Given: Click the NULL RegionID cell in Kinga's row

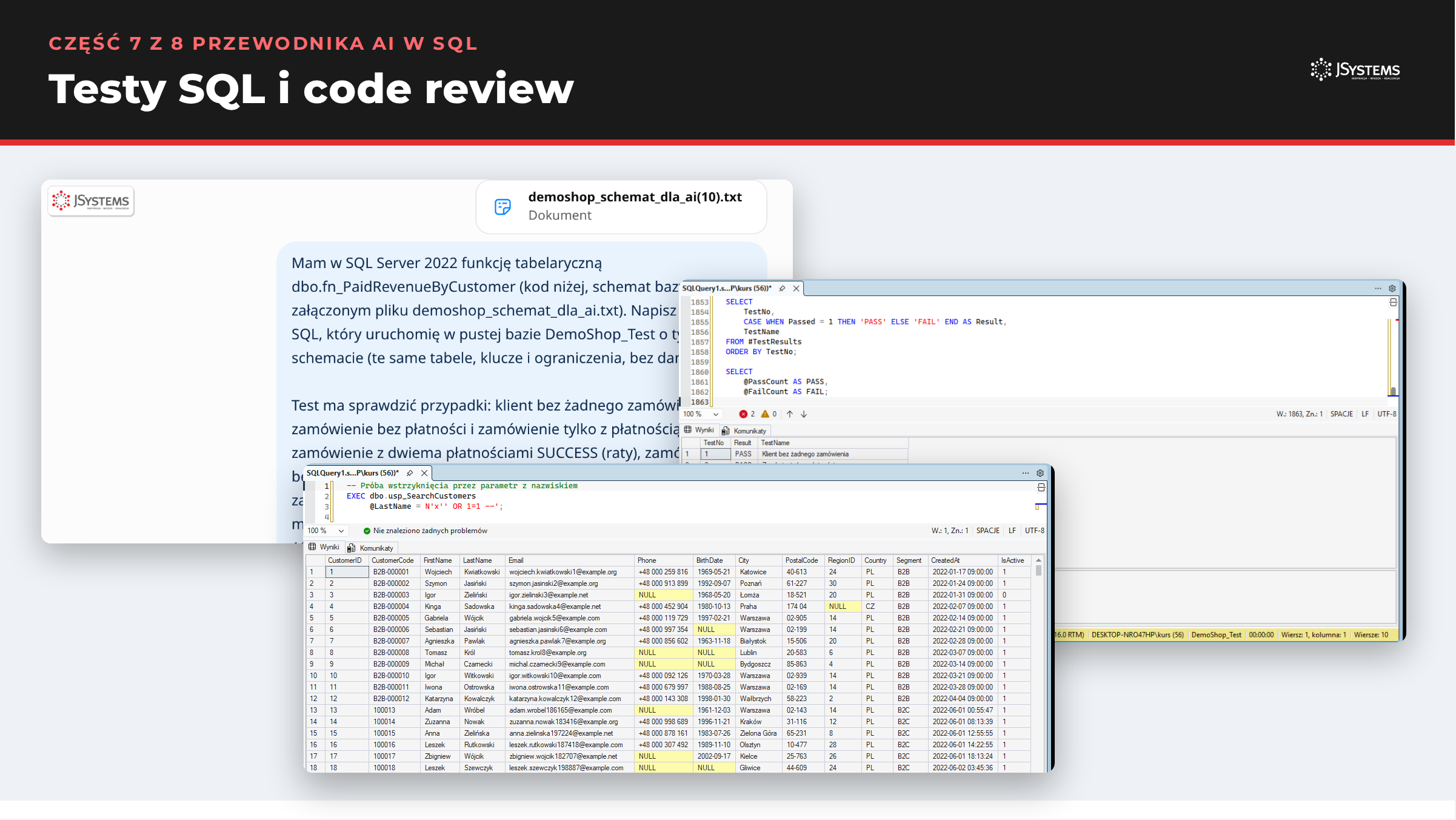Looking at the screenshot, I should pos(844,607).
